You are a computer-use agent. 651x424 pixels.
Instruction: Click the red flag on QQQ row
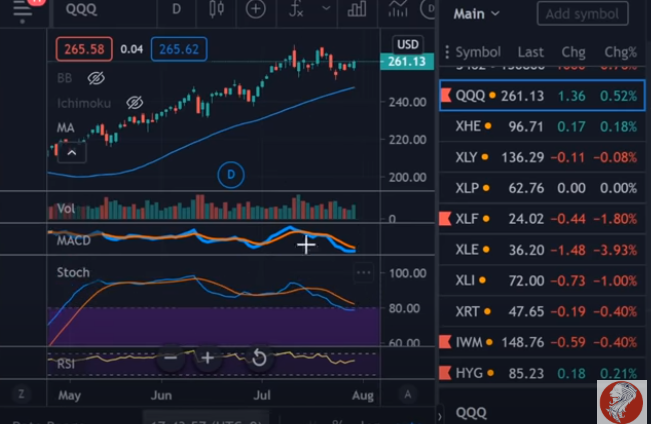446,96
